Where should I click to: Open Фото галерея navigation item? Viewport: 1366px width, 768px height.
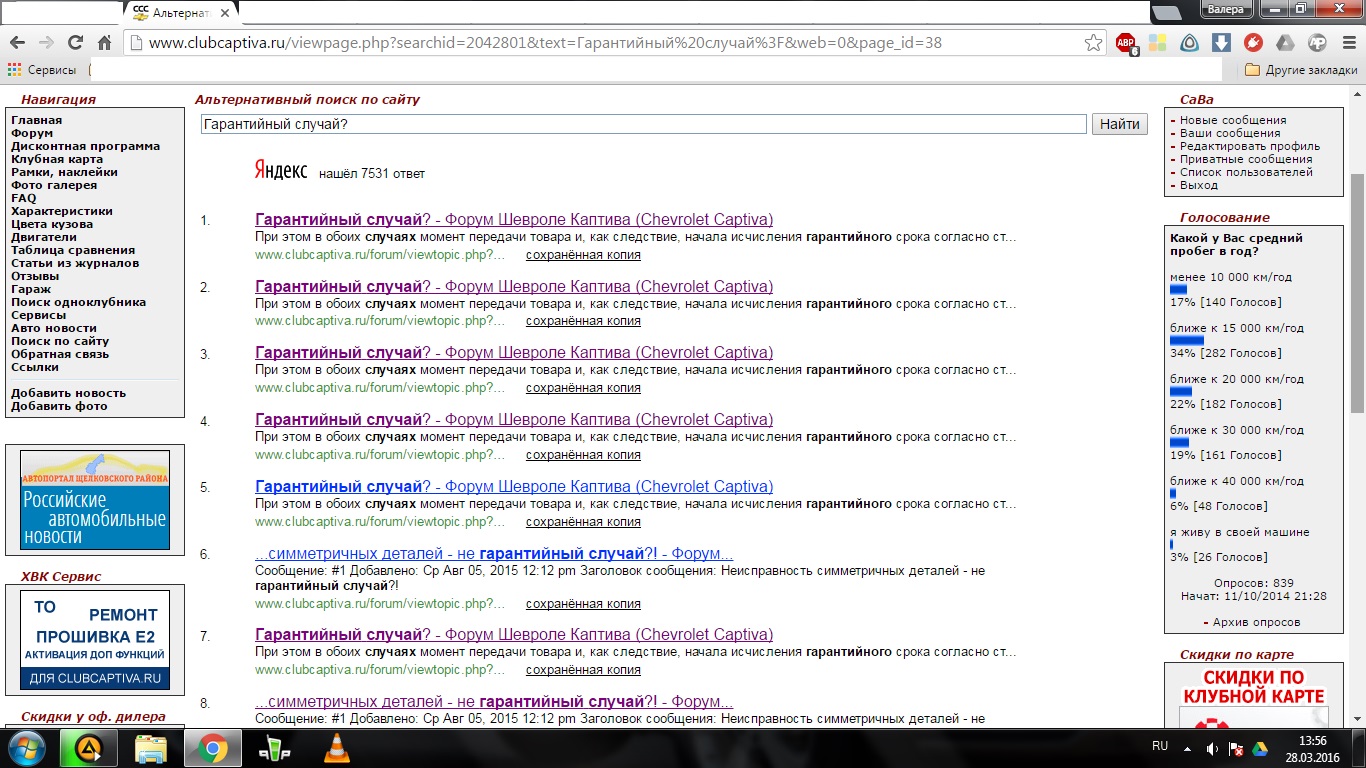54,185
